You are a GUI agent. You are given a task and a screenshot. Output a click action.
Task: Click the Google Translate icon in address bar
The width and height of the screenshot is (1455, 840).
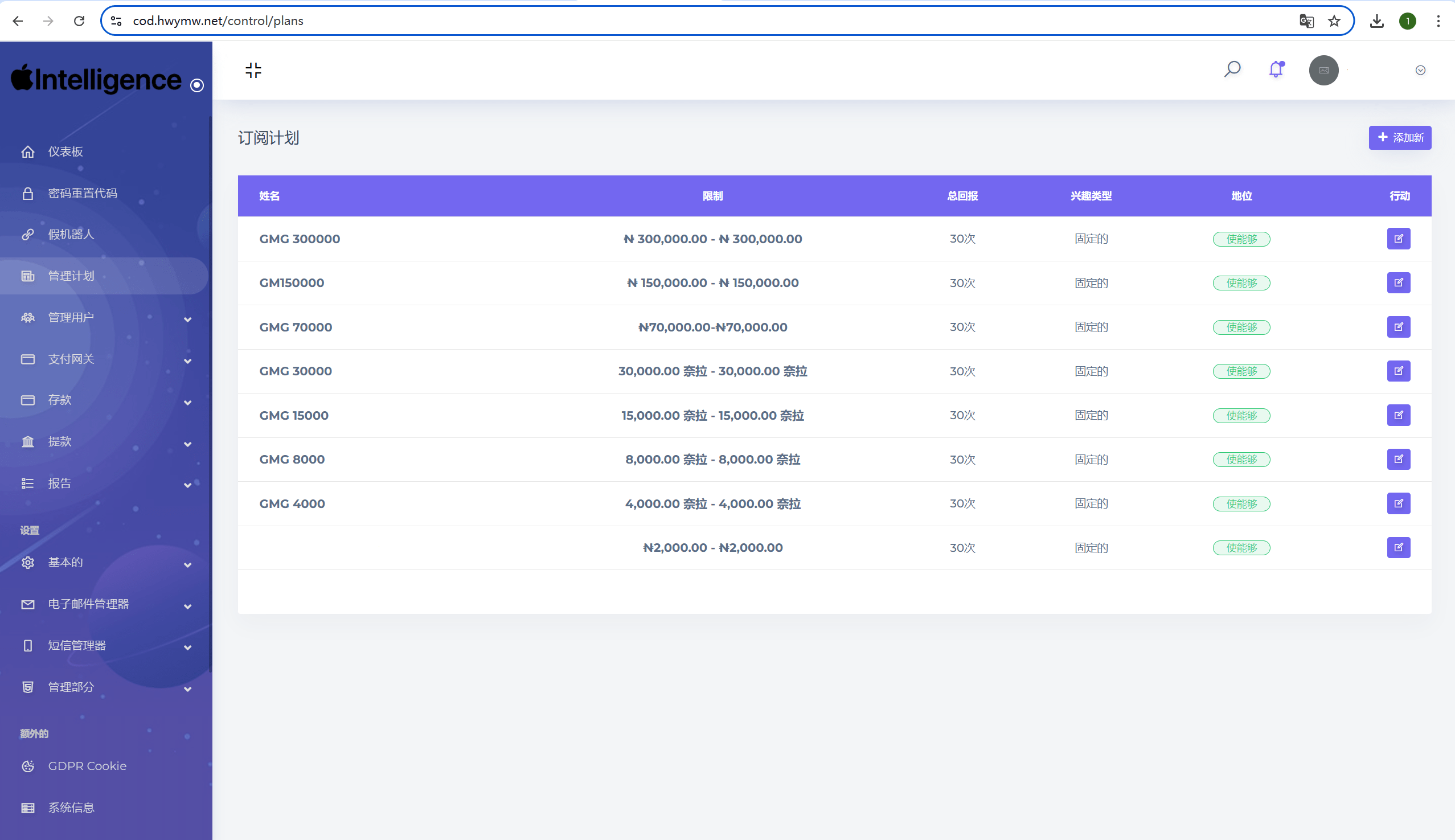[x=1306, y=21]
